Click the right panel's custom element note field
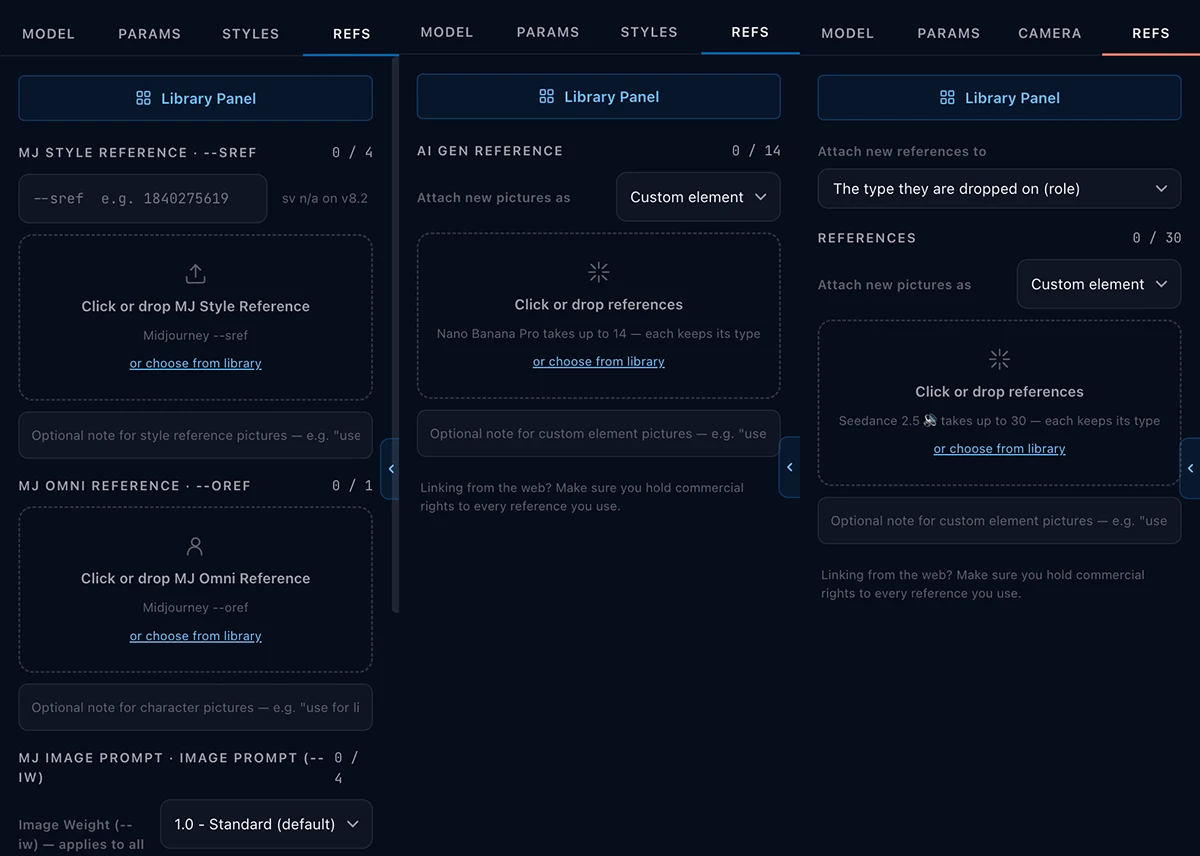Screen dimensions: 1200x856 click(999, 520)
